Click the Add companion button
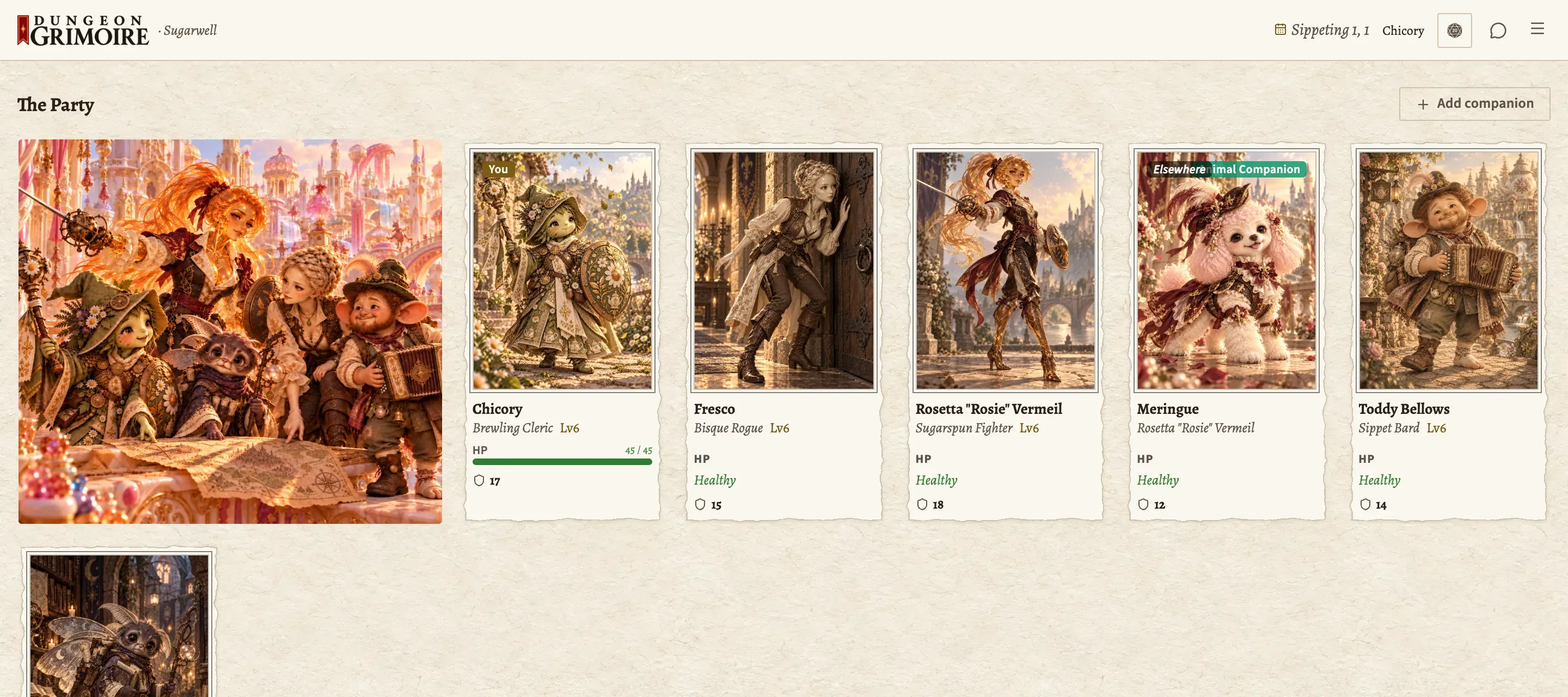1568x697 pixels. point(1474,103)
